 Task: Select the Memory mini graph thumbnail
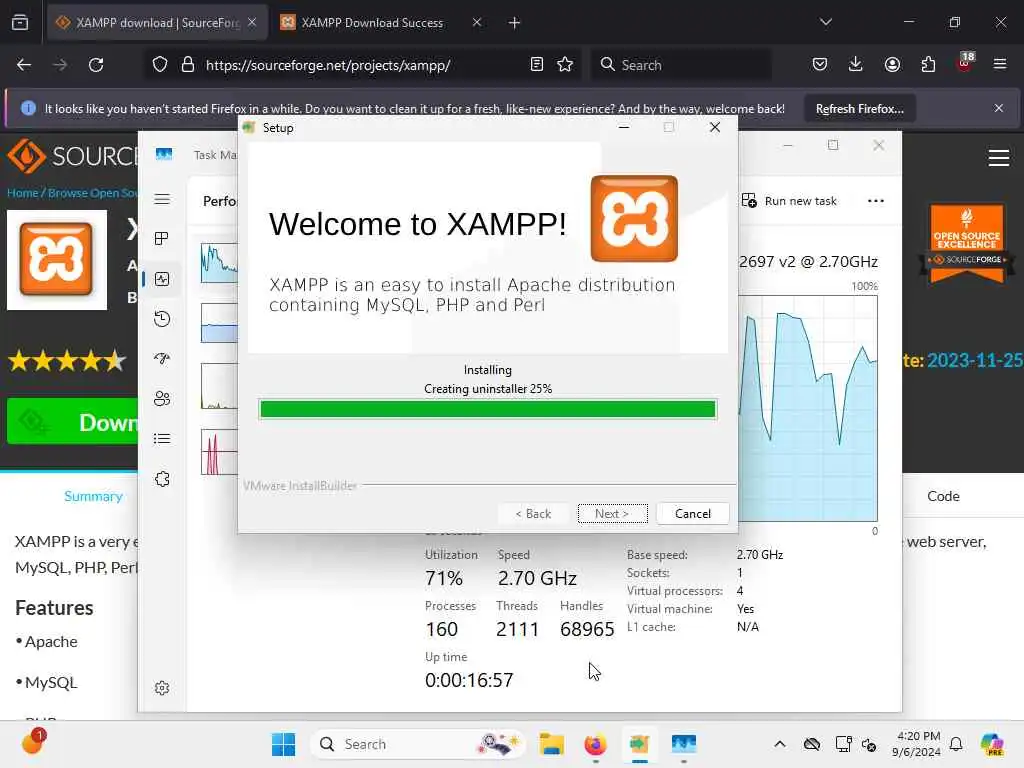[219, 323]
